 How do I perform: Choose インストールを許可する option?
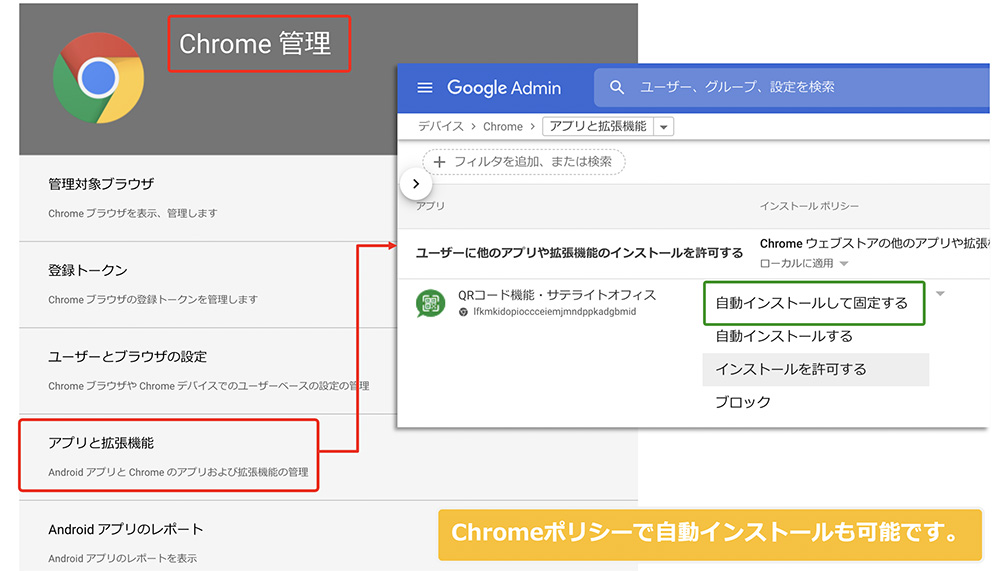click(816, 369)
